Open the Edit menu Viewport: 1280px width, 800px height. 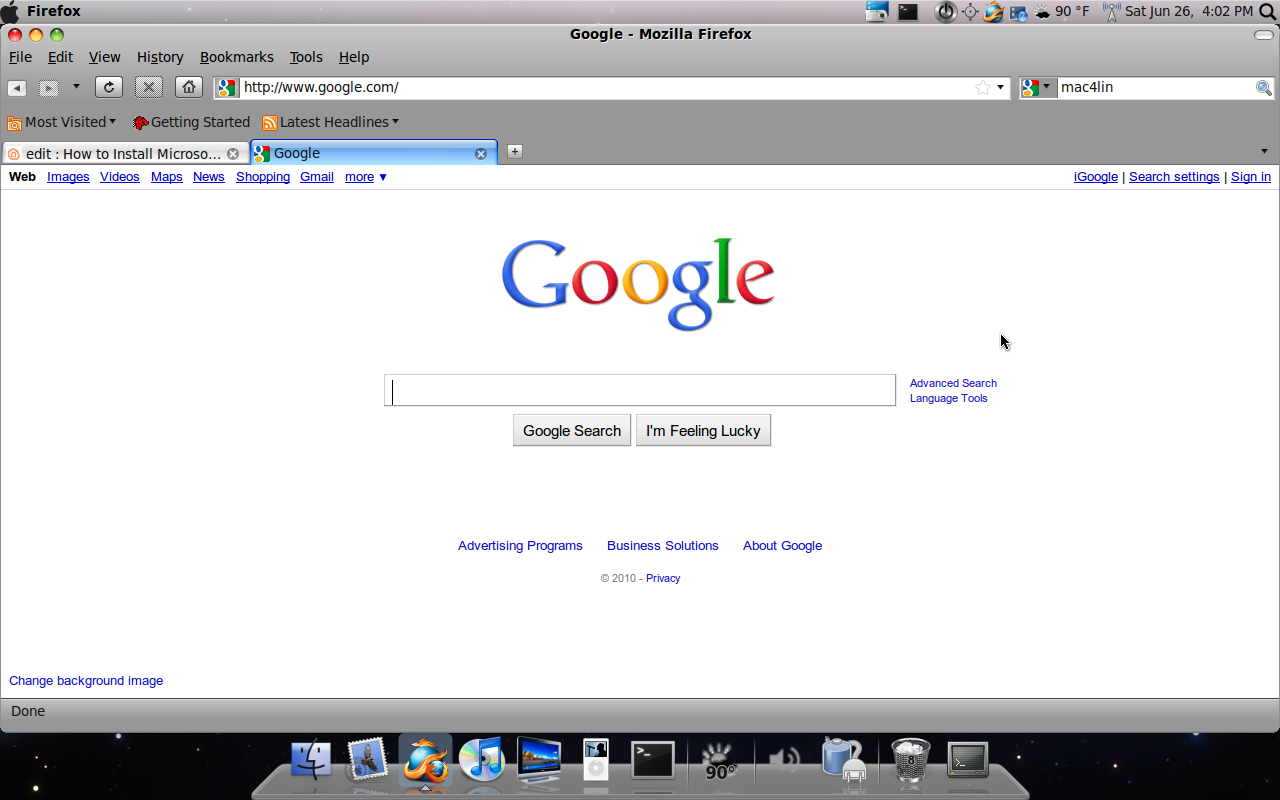(x=60, y=57)
